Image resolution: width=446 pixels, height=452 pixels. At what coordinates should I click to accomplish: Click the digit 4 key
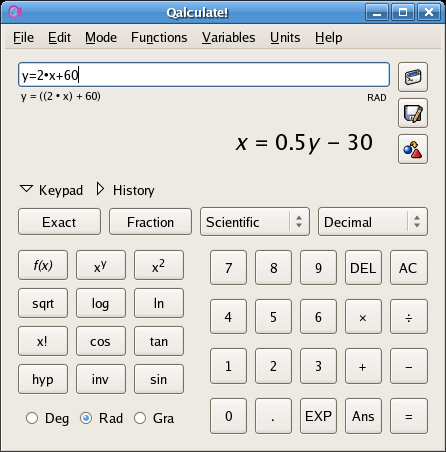(228, 317)
